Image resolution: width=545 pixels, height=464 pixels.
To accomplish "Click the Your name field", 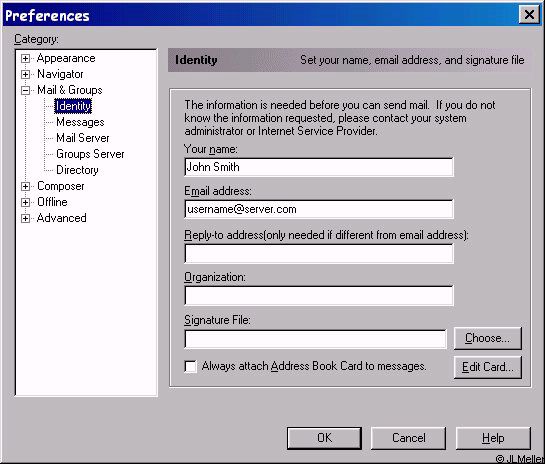I will [x=319, y=167].
